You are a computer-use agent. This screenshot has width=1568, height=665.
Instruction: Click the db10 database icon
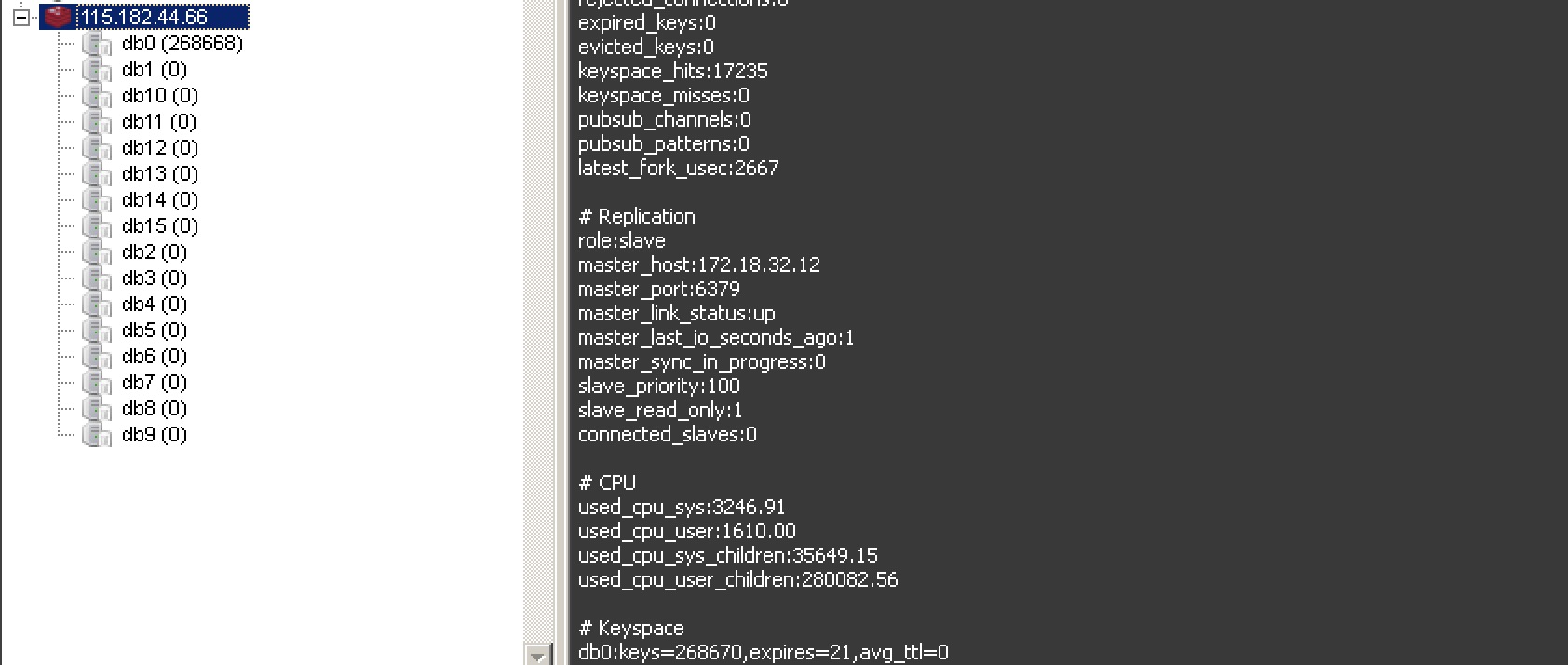coord(97,96)
